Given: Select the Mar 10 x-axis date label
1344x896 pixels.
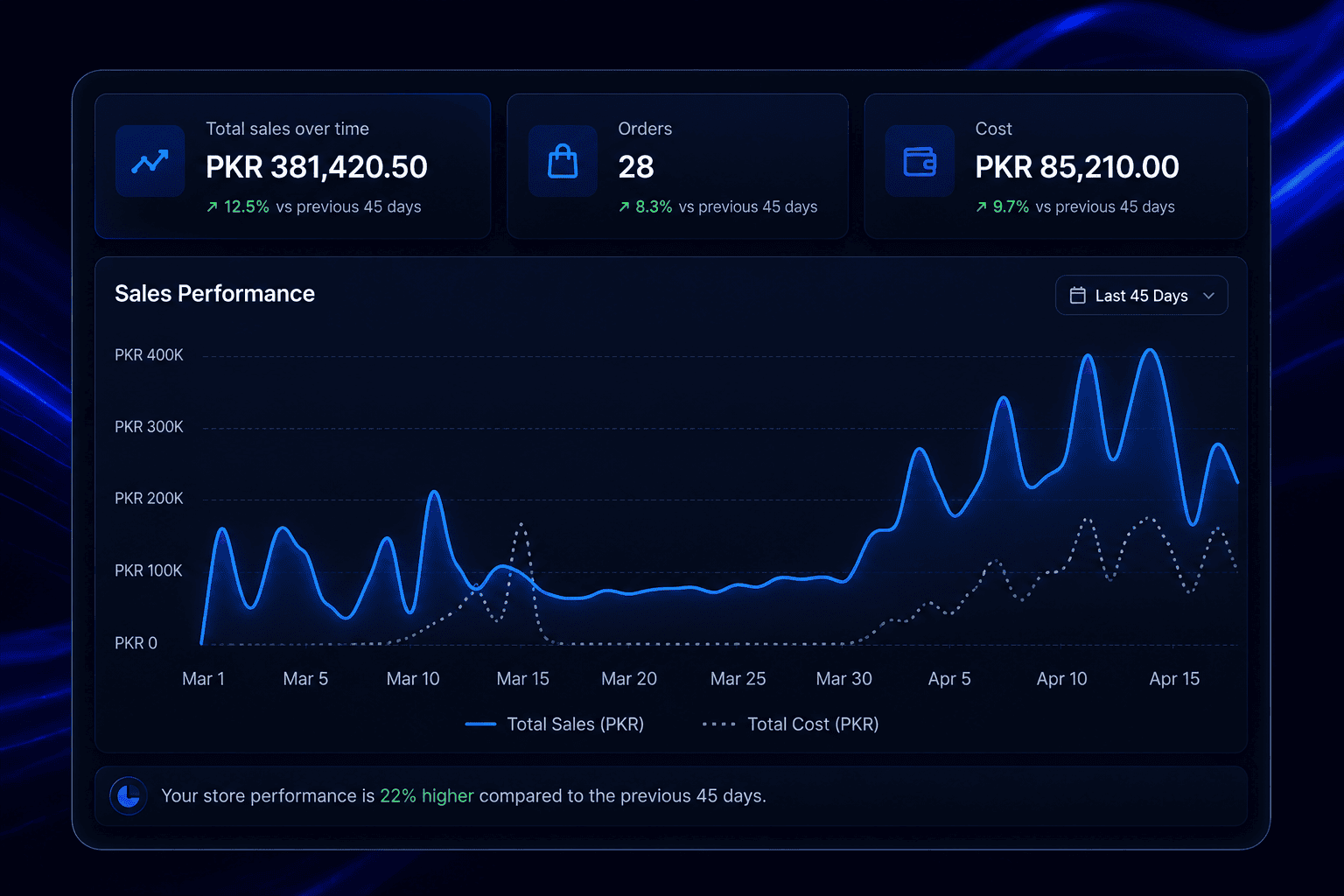Looking at the screenshot, I should click(413, 679).
